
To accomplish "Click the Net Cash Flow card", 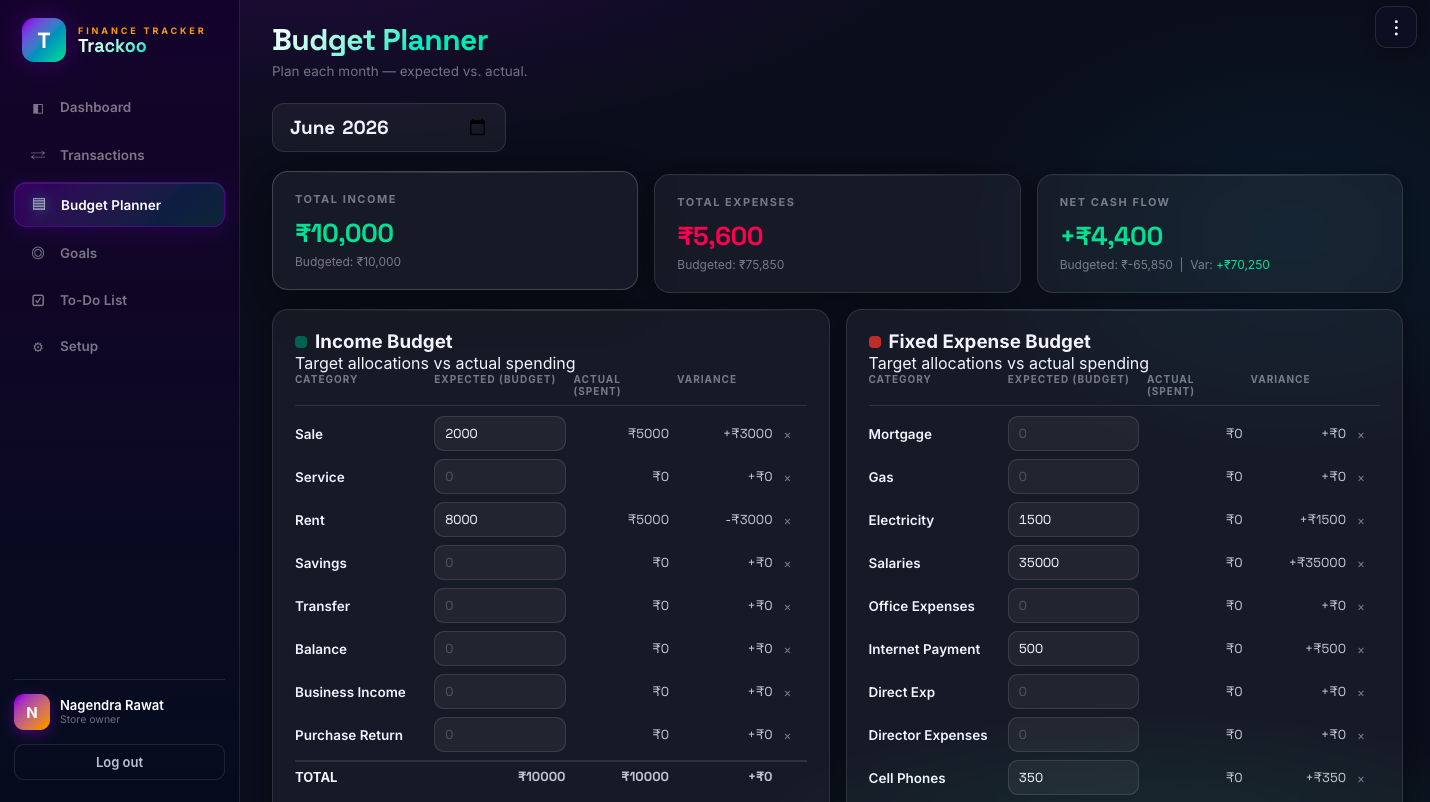I will (x=1220, y=234).
